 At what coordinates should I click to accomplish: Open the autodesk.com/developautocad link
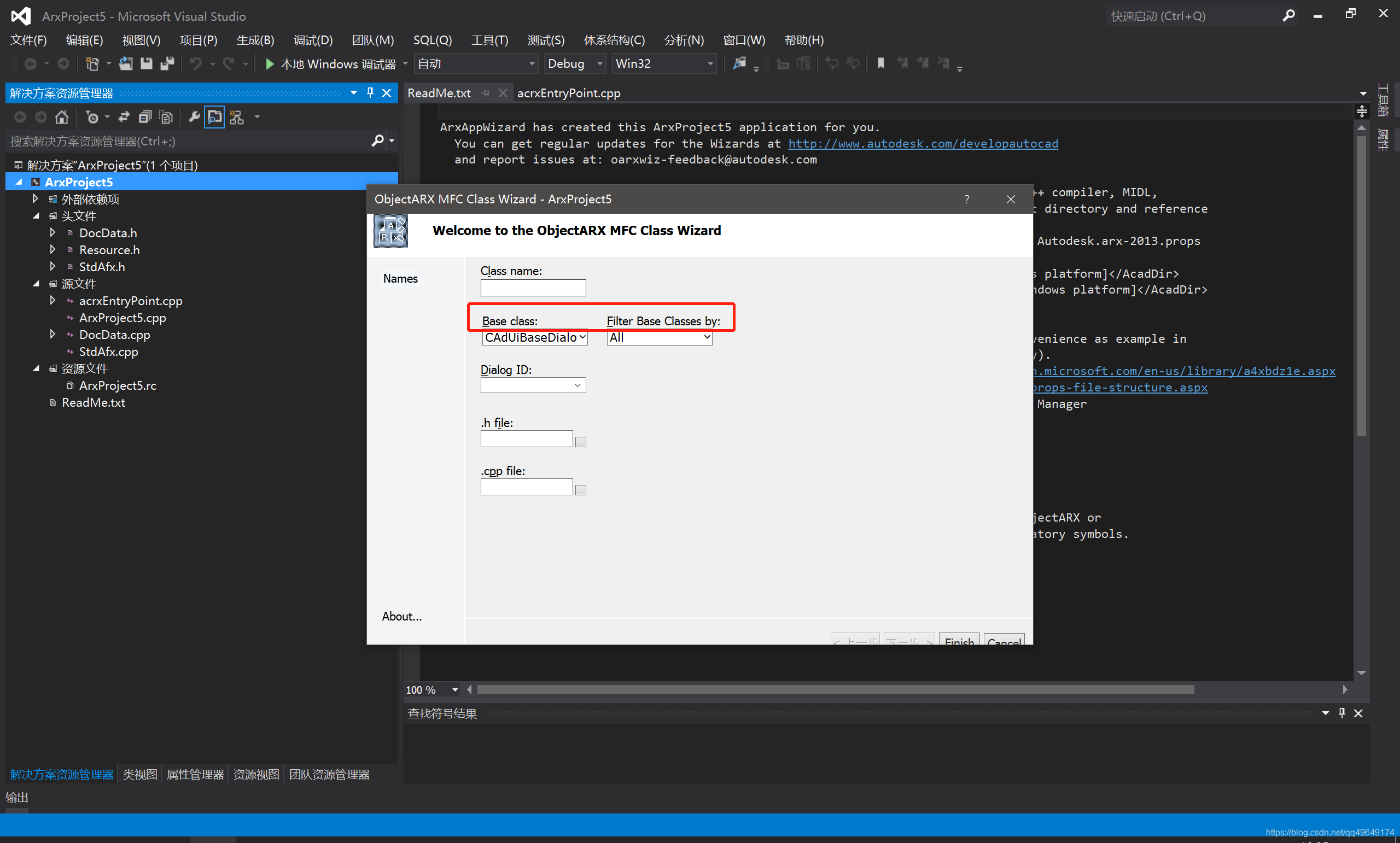[x=923, y=144]
